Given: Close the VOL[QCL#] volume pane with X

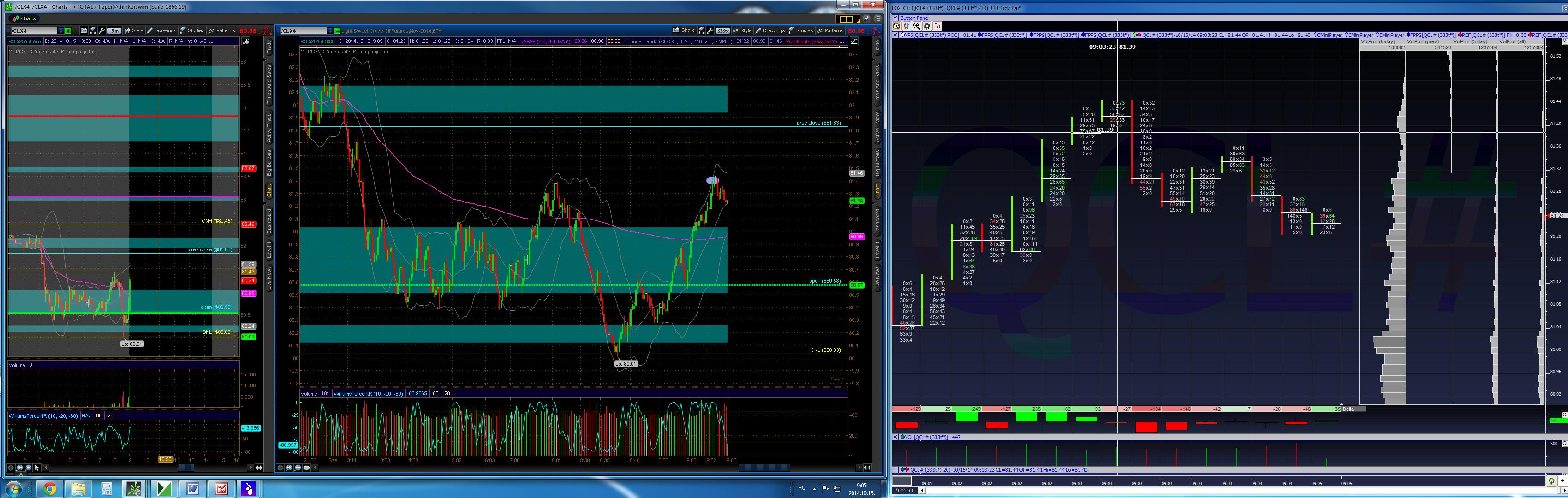Looking at the screenshot, I should click(895, 437).
